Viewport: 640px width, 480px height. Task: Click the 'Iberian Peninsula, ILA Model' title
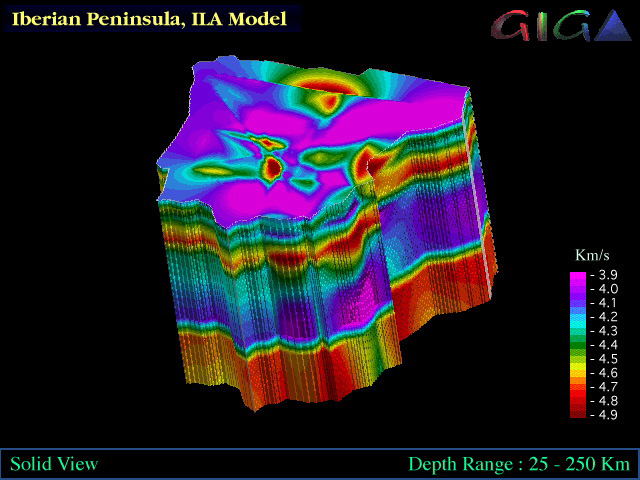point(149,19)
